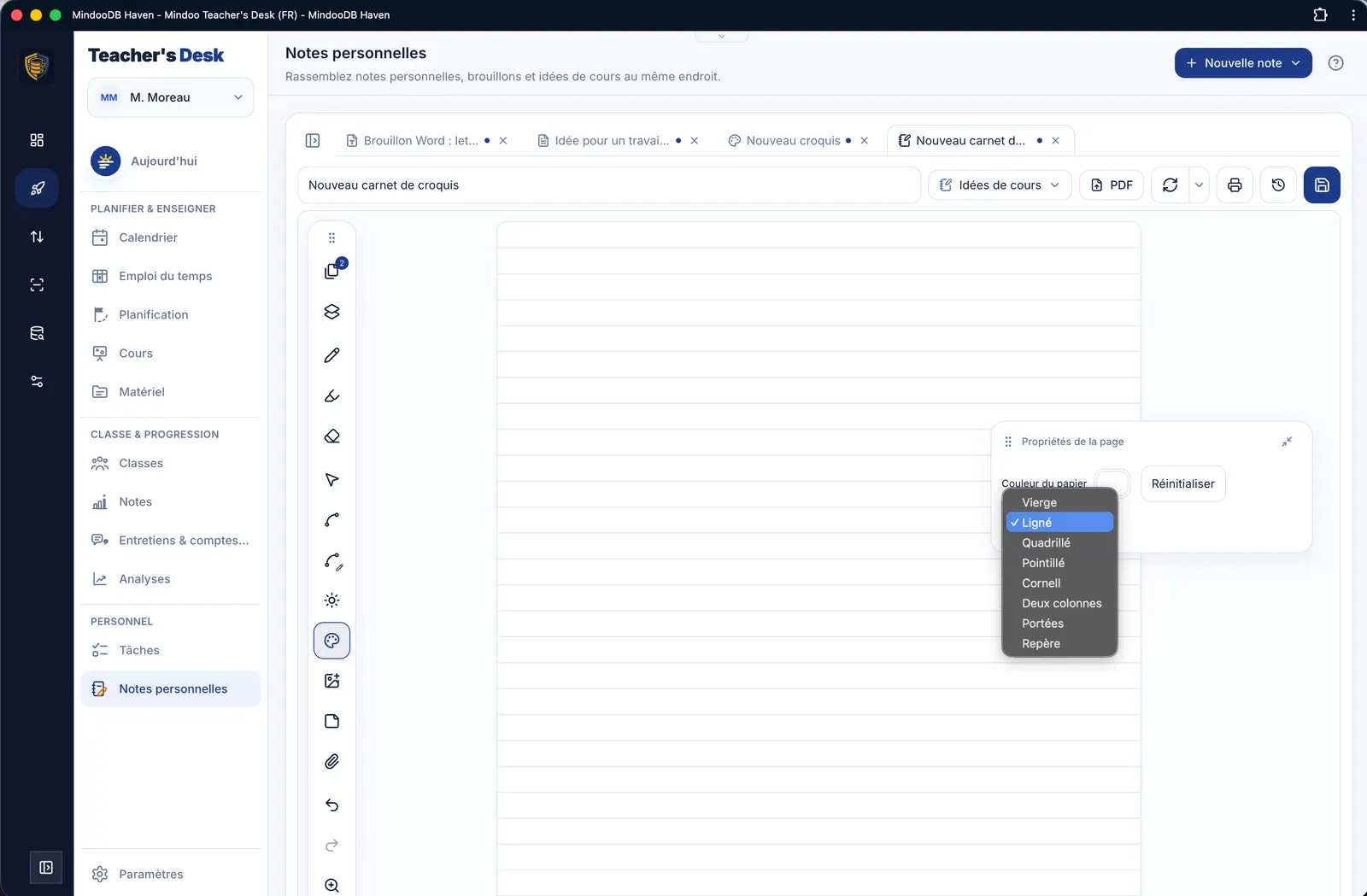Open the dashboard grid icon in rail
The width and height of the screenshot is (1367, 896).
[x=37, y=140]
